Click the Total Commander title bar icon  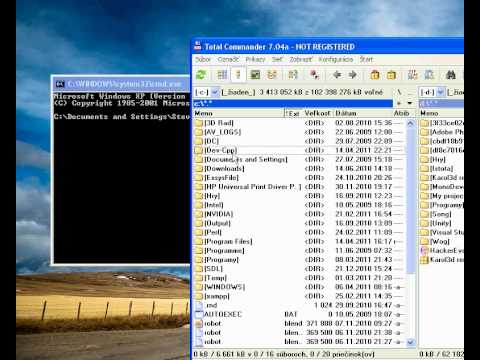tap(198, 46)
